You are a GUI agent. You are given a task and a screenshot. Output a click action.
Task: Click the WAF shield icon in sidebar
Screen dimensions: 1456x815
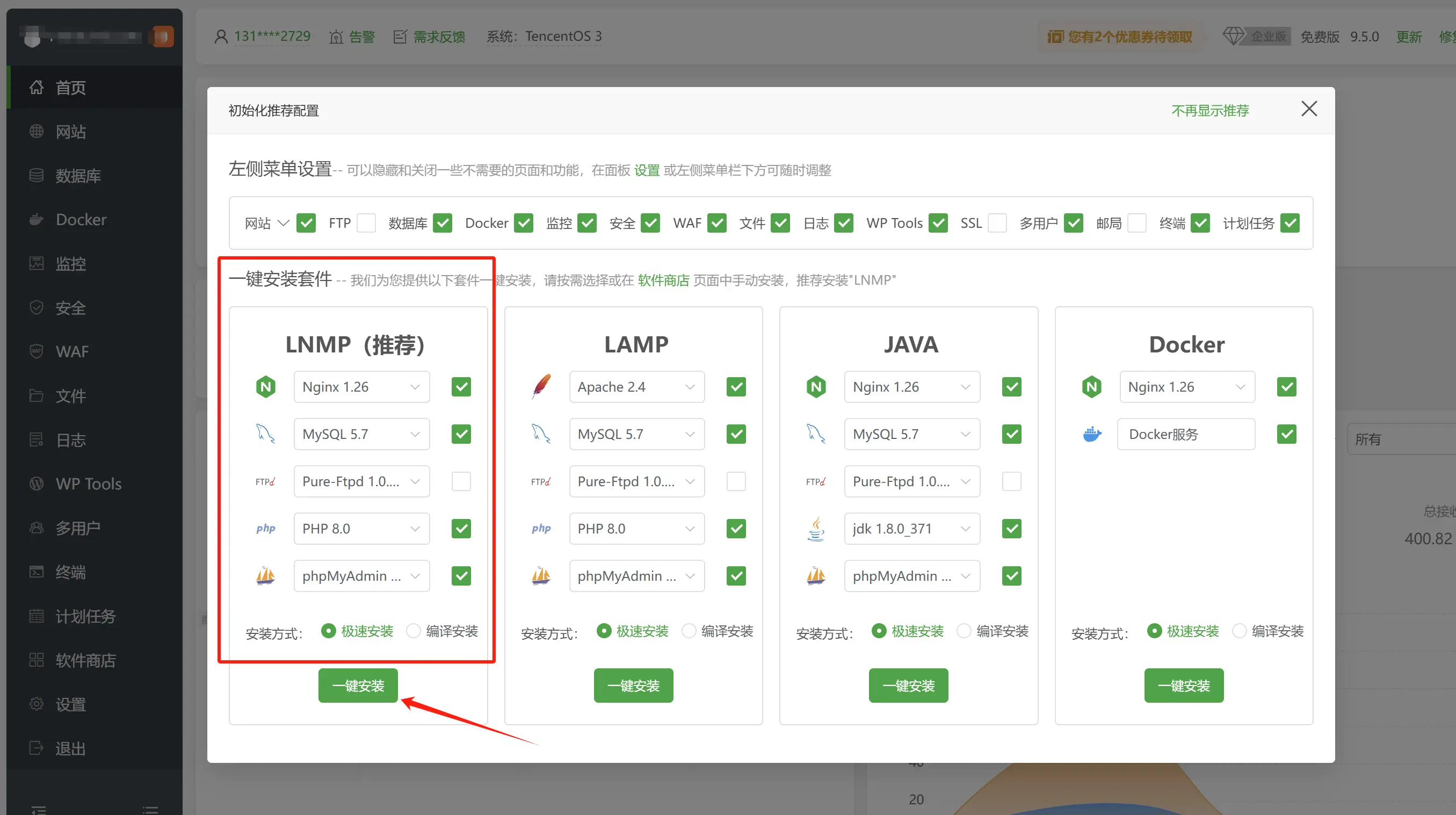(36, 351)
